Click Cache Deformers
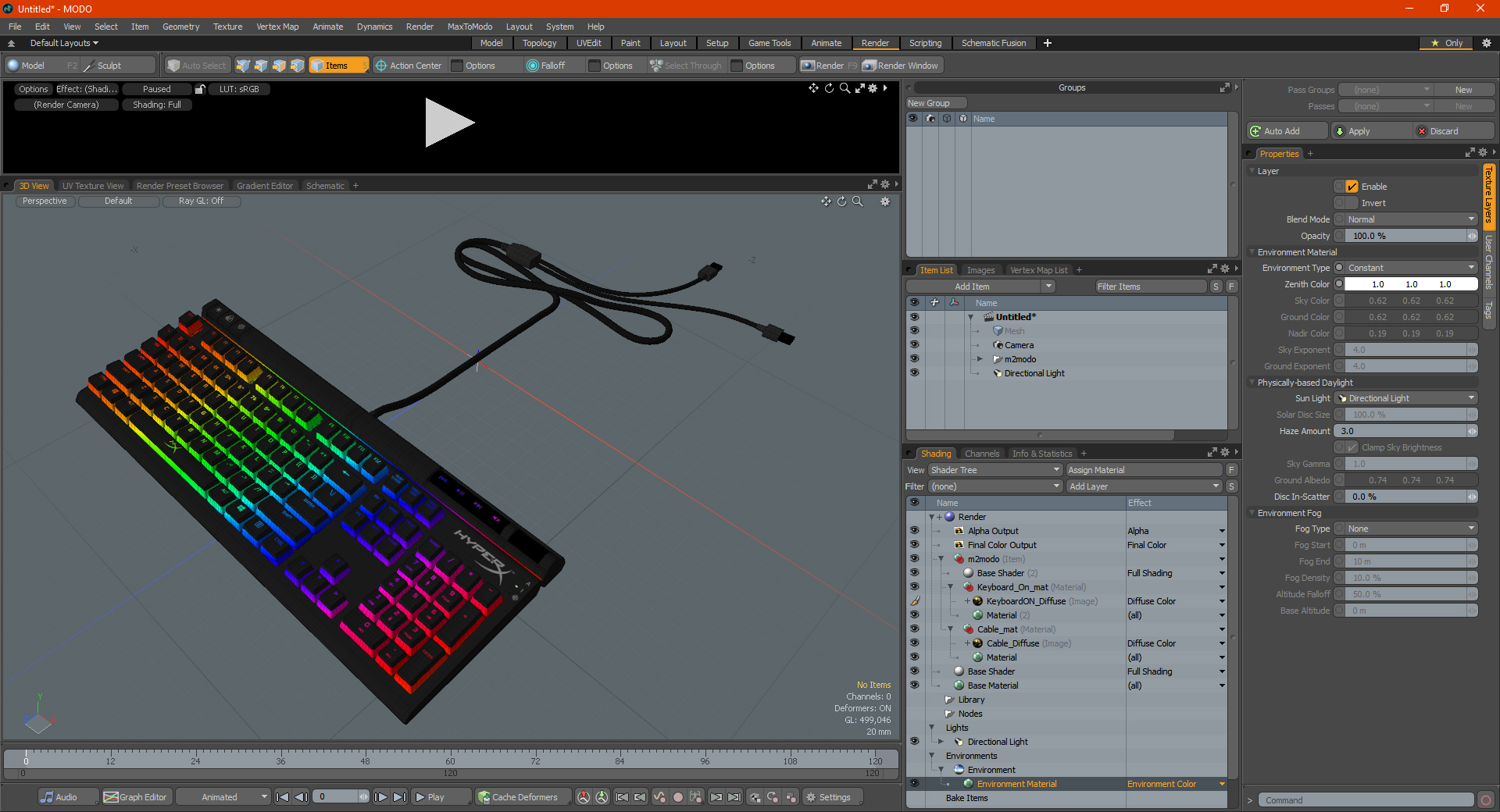 (523, 797)
